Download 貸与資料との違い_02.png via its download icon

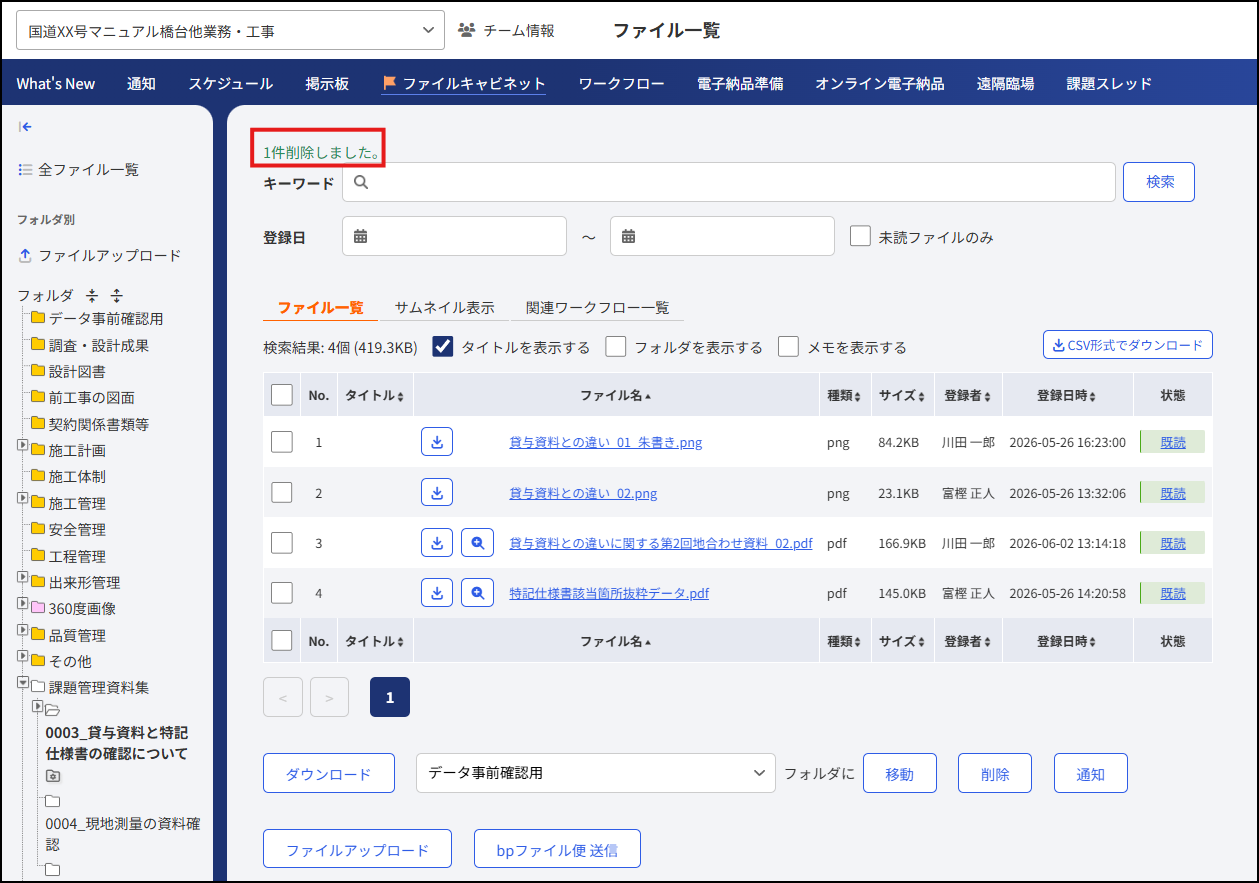click(x=437, y=492)
